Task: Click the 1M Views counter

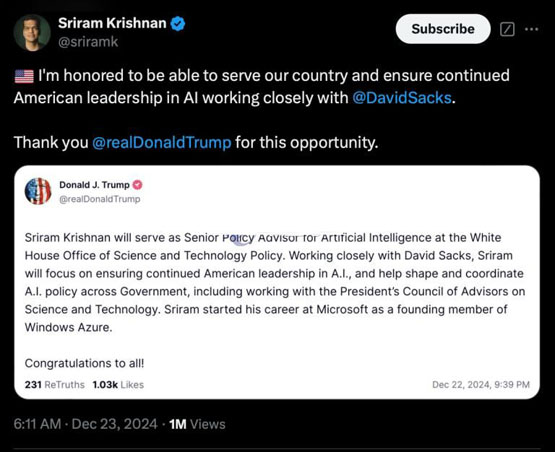Action: click(x=197, y=424)
